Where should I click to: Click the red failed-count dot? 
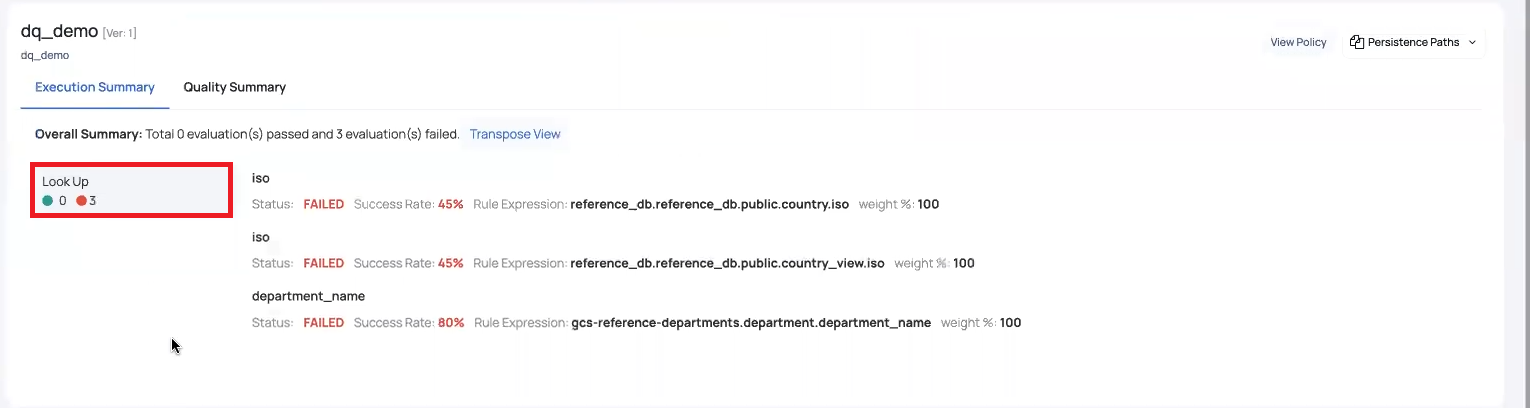(81, 201)
